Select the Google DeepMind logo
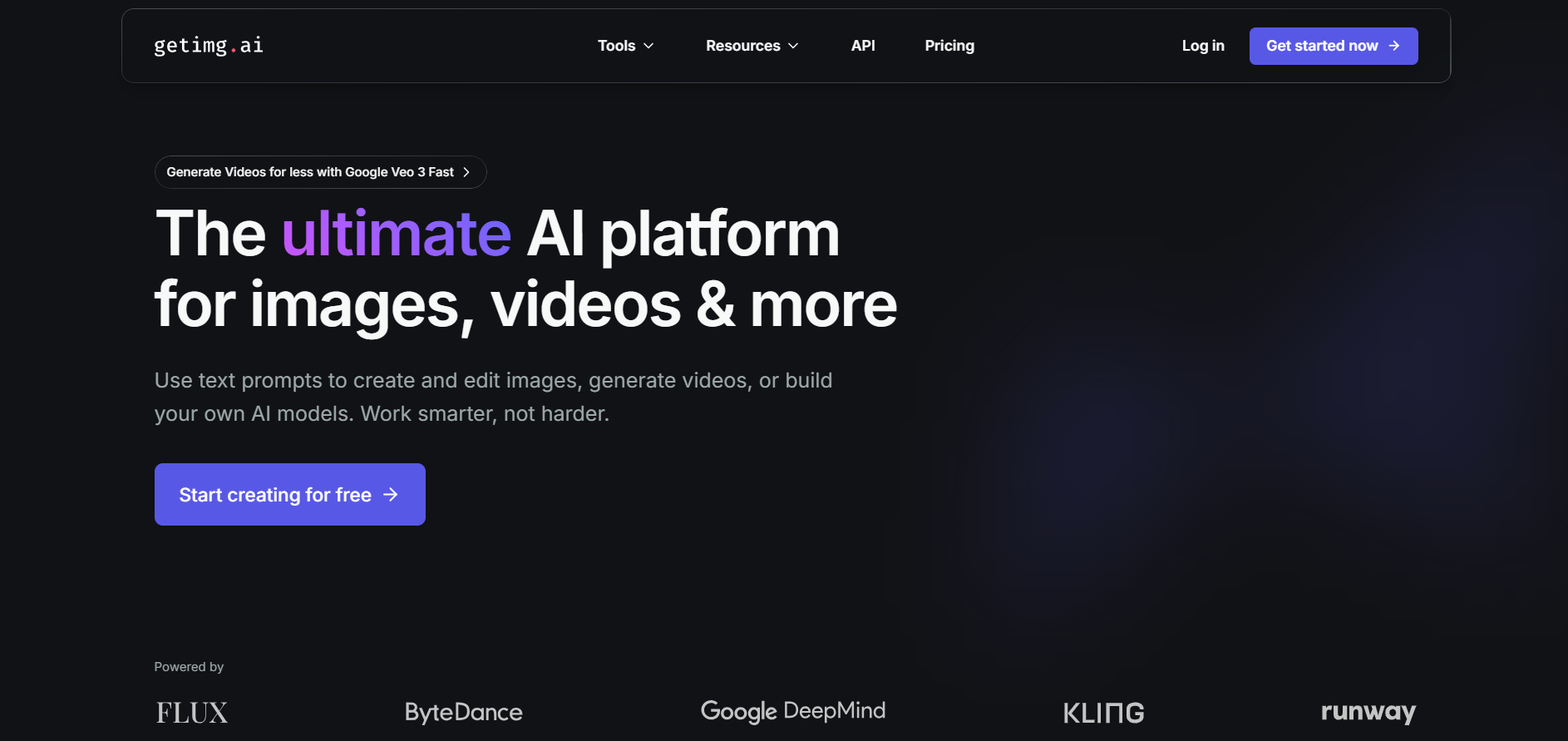The height and width of the screenshot is (741, 1568). tap(792, 711)
